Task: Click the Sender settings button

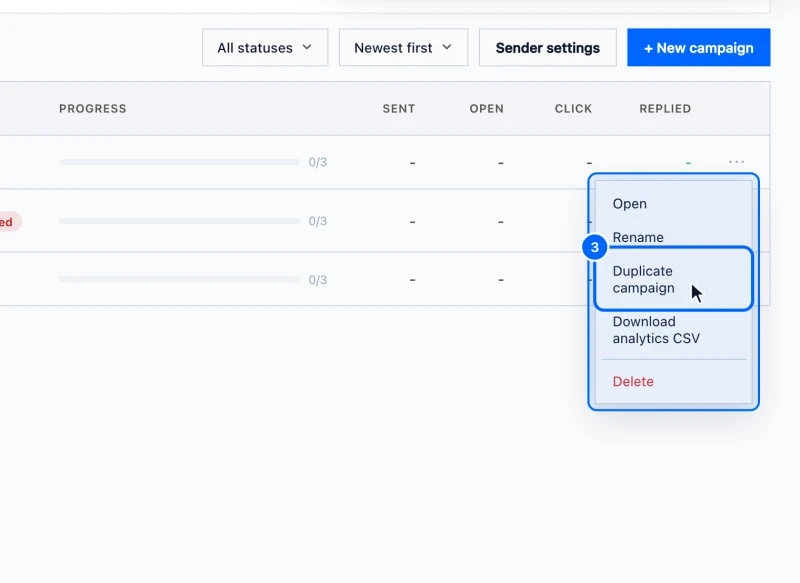Action: 547,47
